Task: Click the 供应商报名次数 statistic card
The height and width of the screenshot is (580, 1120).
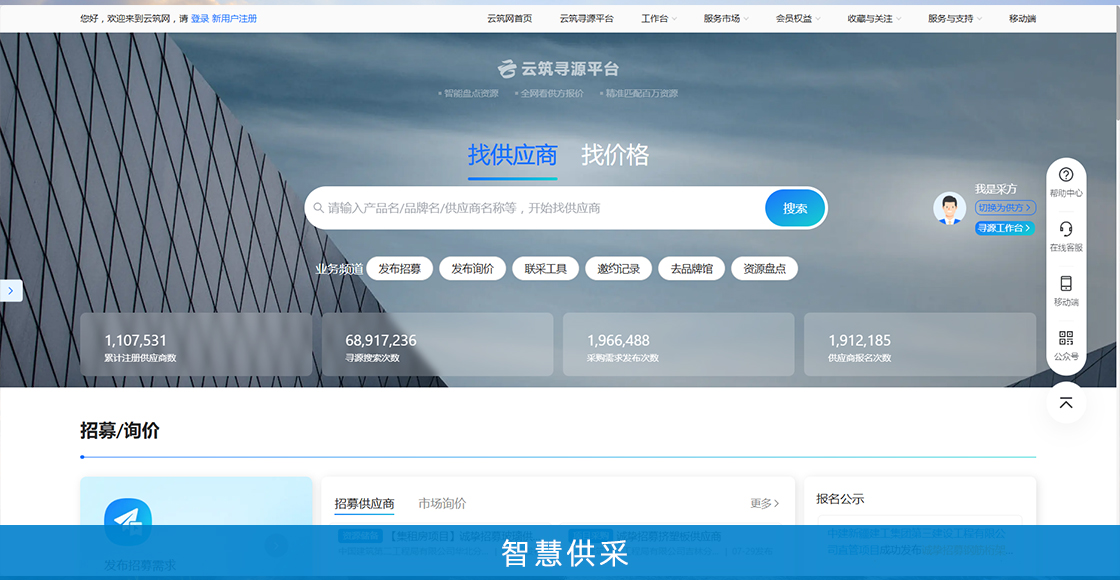Action: coord(920,344)
